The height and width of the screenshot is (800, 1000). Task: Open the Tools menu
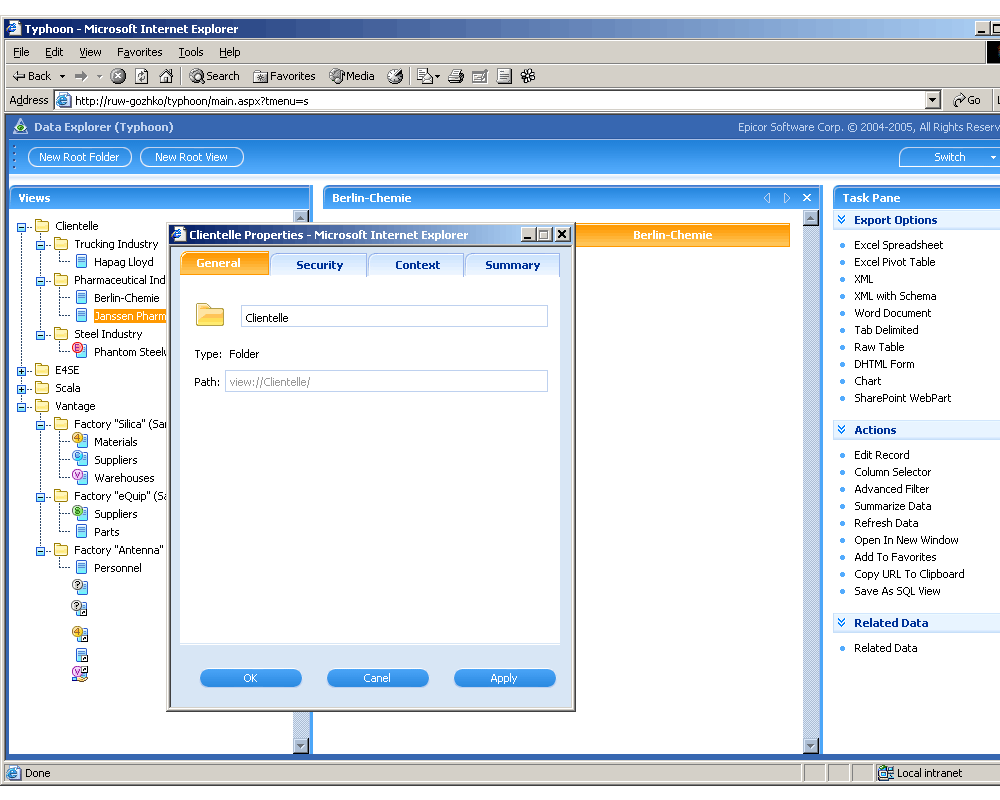(x=191, y=52)
